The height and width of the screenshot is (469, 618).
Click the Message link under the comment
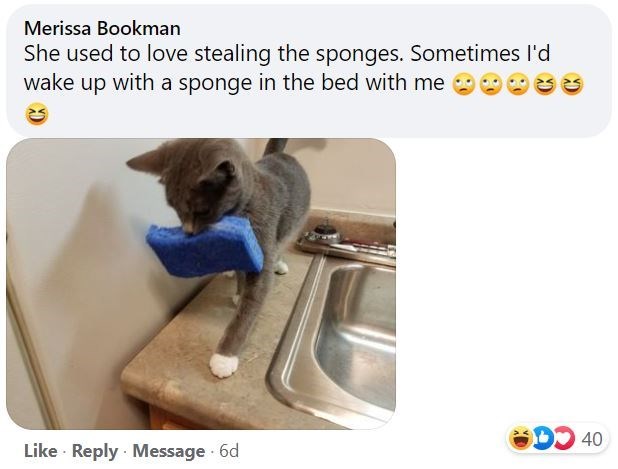(168, 451)
